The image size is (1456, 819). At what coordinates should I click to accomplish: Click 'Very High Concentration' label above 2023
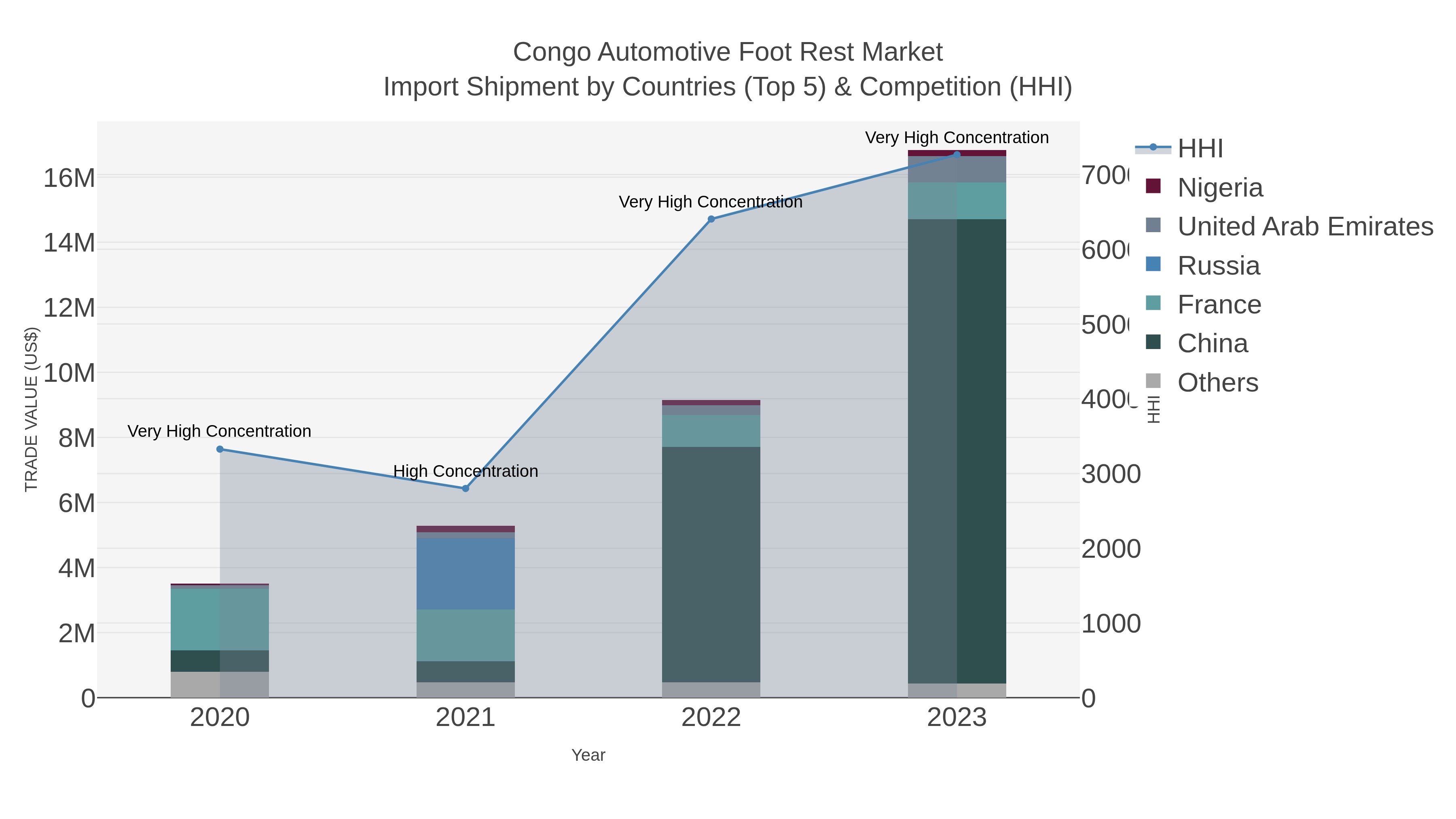pos(957,138)
